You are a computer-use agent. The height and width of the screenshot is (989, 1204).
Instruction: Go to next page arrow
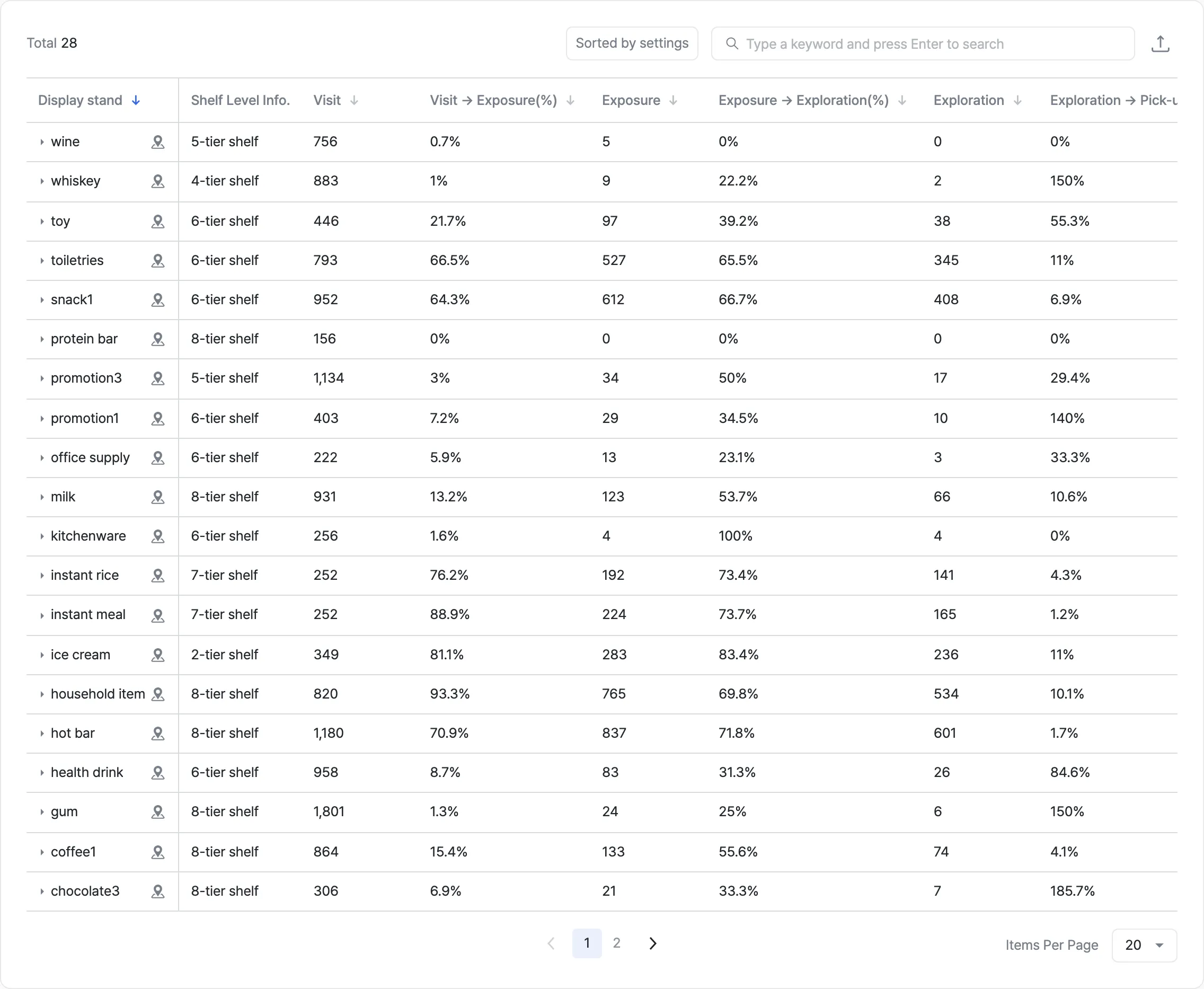[653, 943]
